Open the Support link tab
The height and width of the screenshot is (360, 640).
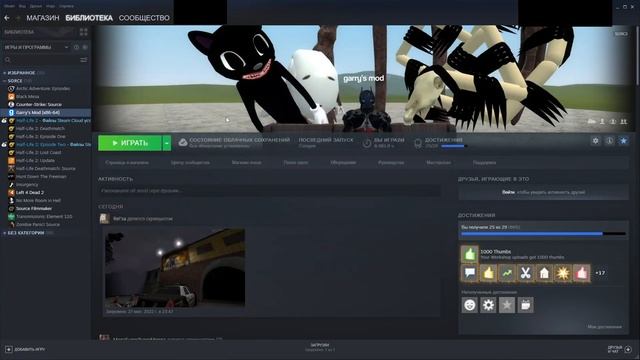pos(484,162)
